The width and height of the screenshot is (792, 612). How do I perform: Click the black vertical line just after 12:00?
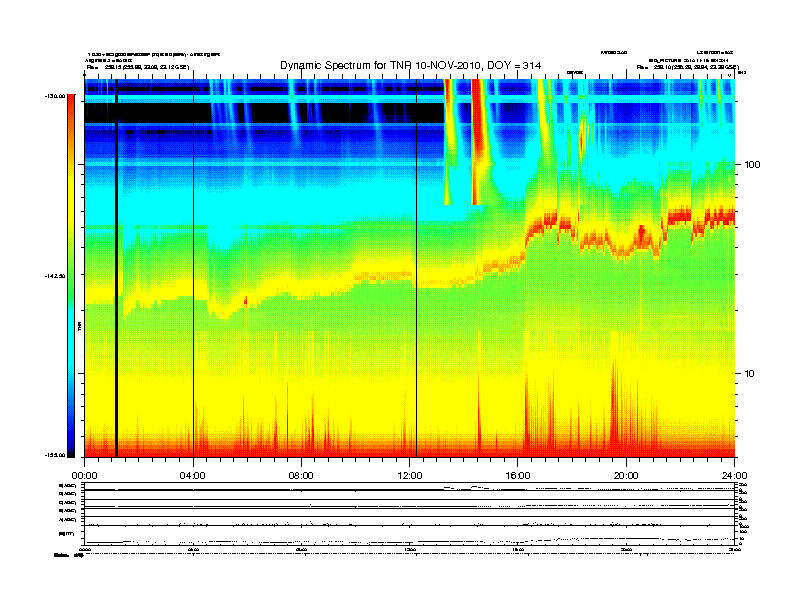[416, 268]
